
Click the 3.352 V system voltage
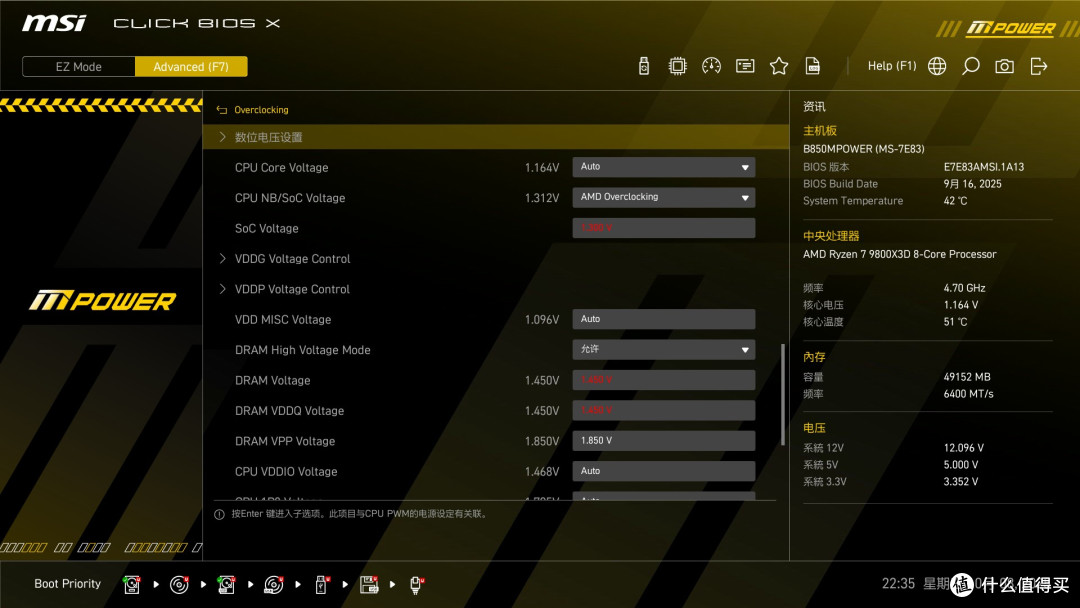(x=961, y=482)
